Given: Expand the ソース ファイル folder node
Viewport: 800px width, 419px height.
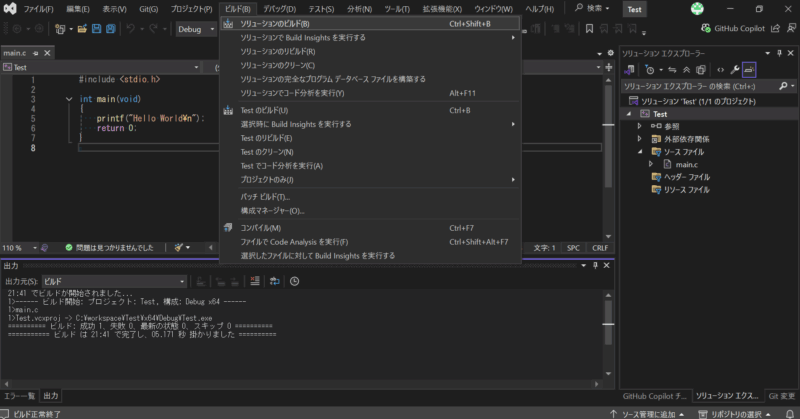Looking at the screenshot, I should tap(640, 151).
